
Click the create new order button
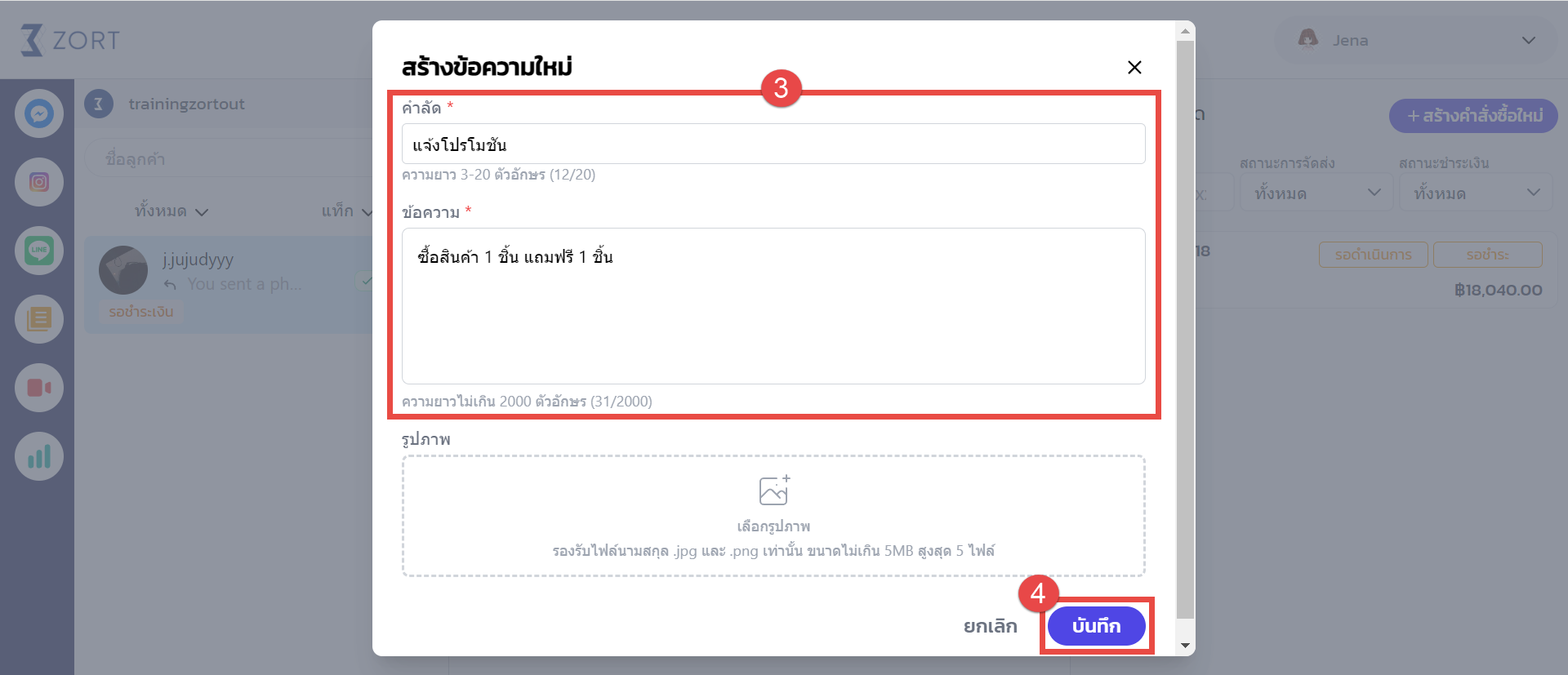coord(1474,116)
